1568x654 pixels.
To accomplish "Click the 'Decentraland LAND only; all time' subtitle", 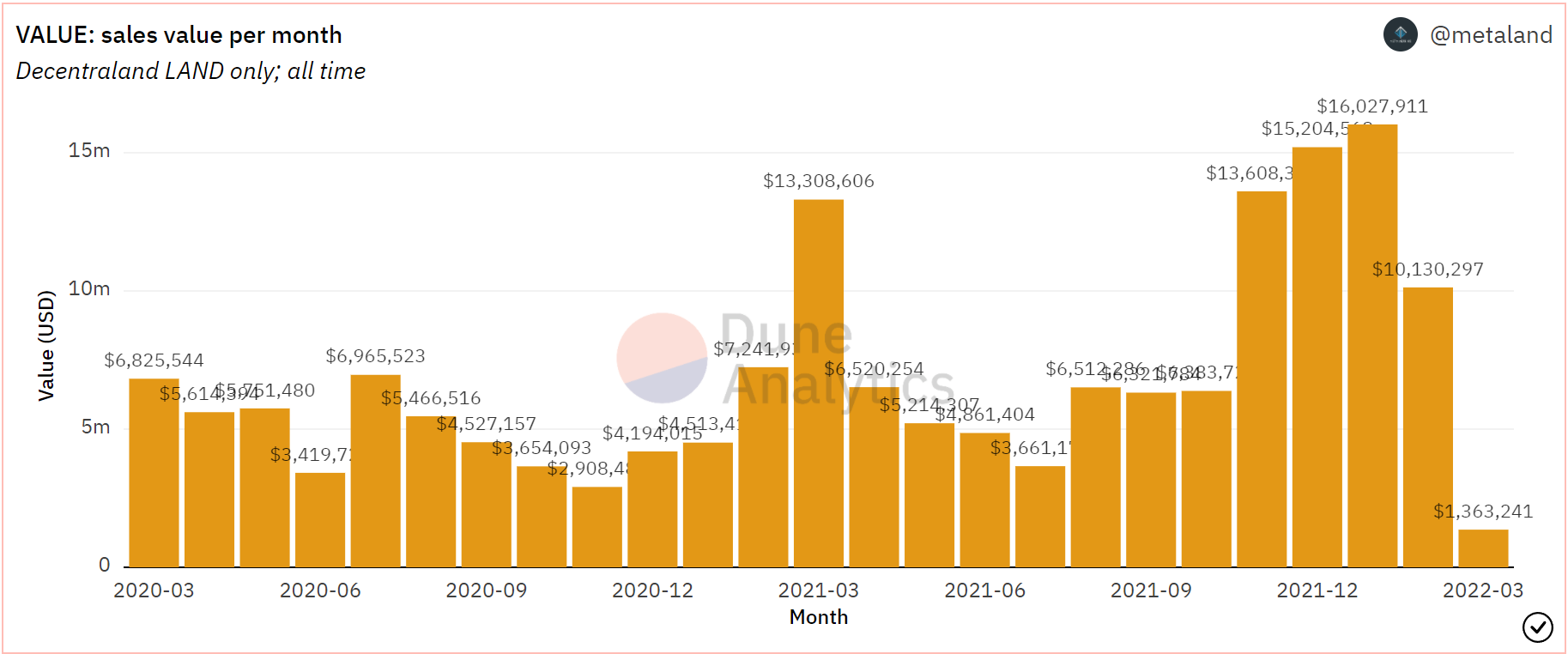I will coord(191,71).
